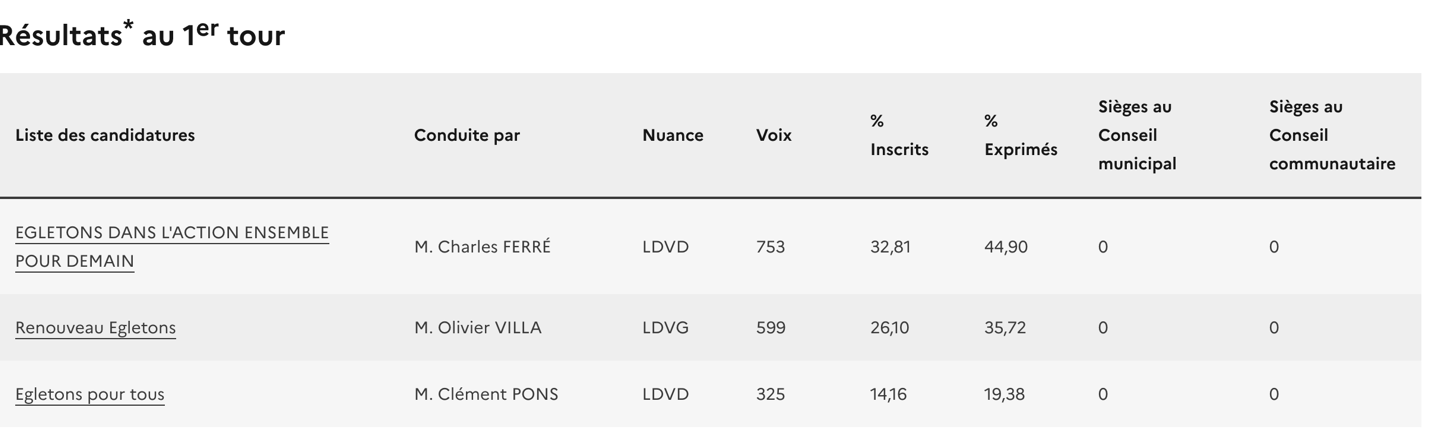Click the % Inscrits column header

[x=898, y=135]
